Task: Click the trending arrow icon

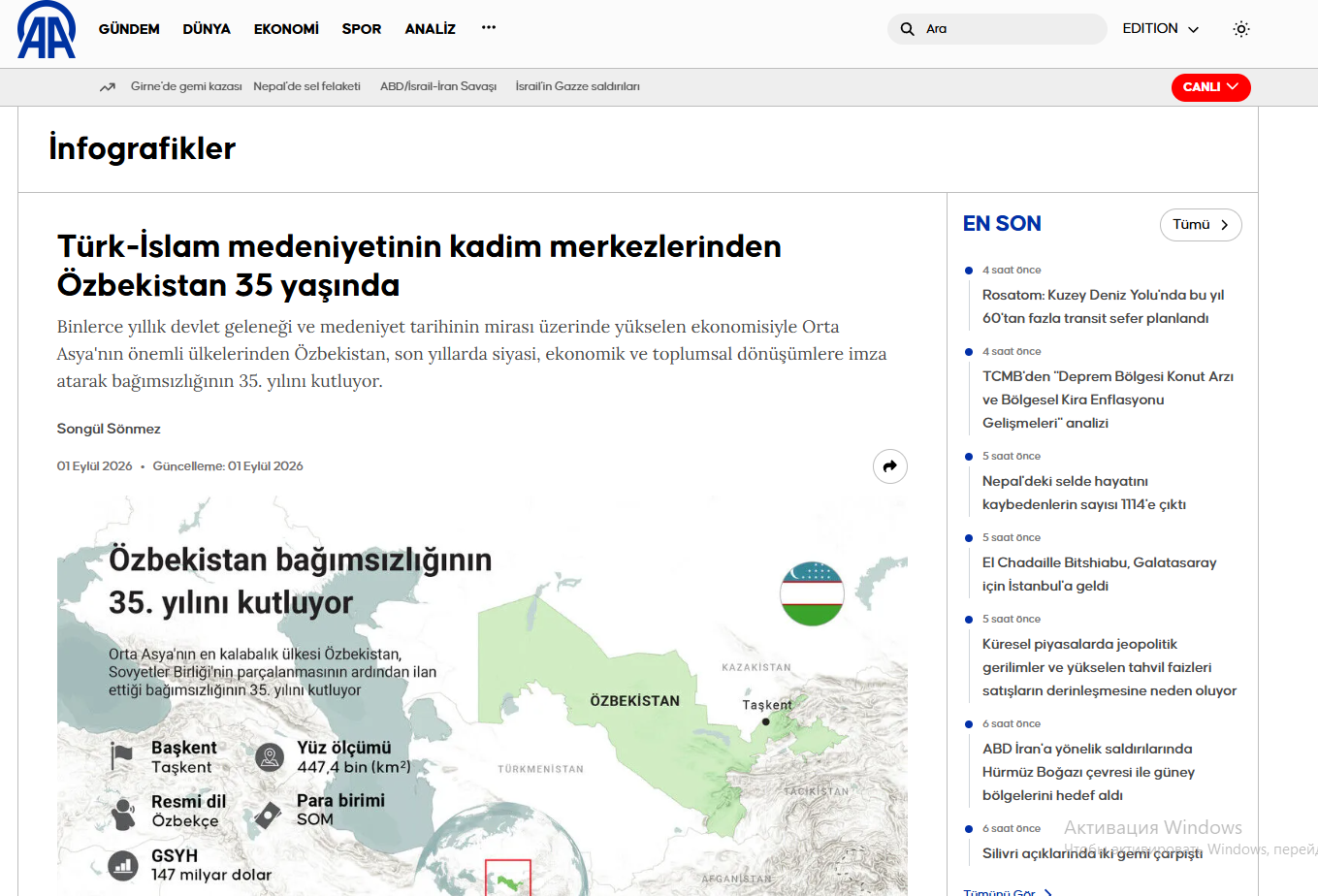Action: 108,87
